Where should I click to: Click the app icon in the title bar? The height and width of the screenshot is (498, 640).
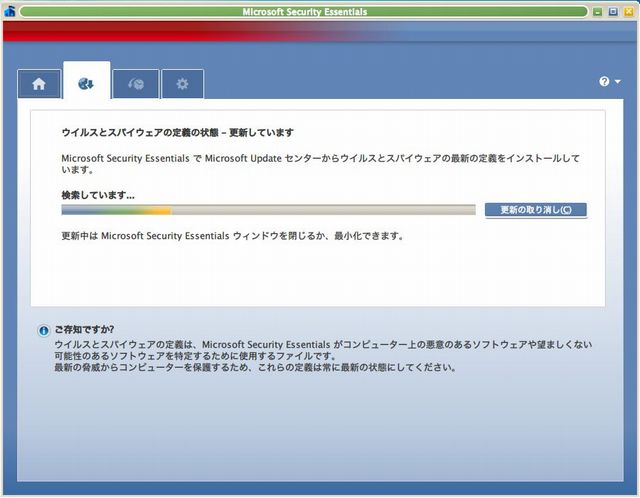tap(9, 11)
